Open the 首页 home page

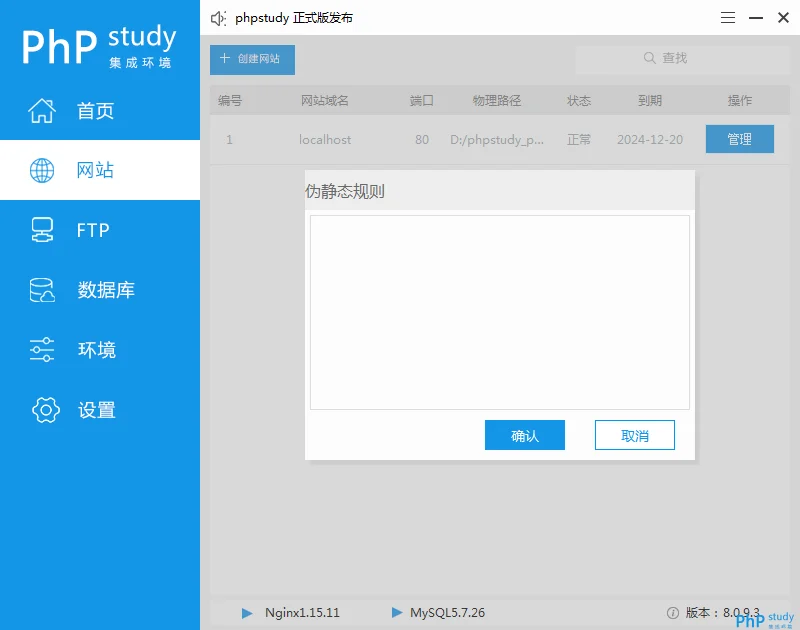[100, 110]
